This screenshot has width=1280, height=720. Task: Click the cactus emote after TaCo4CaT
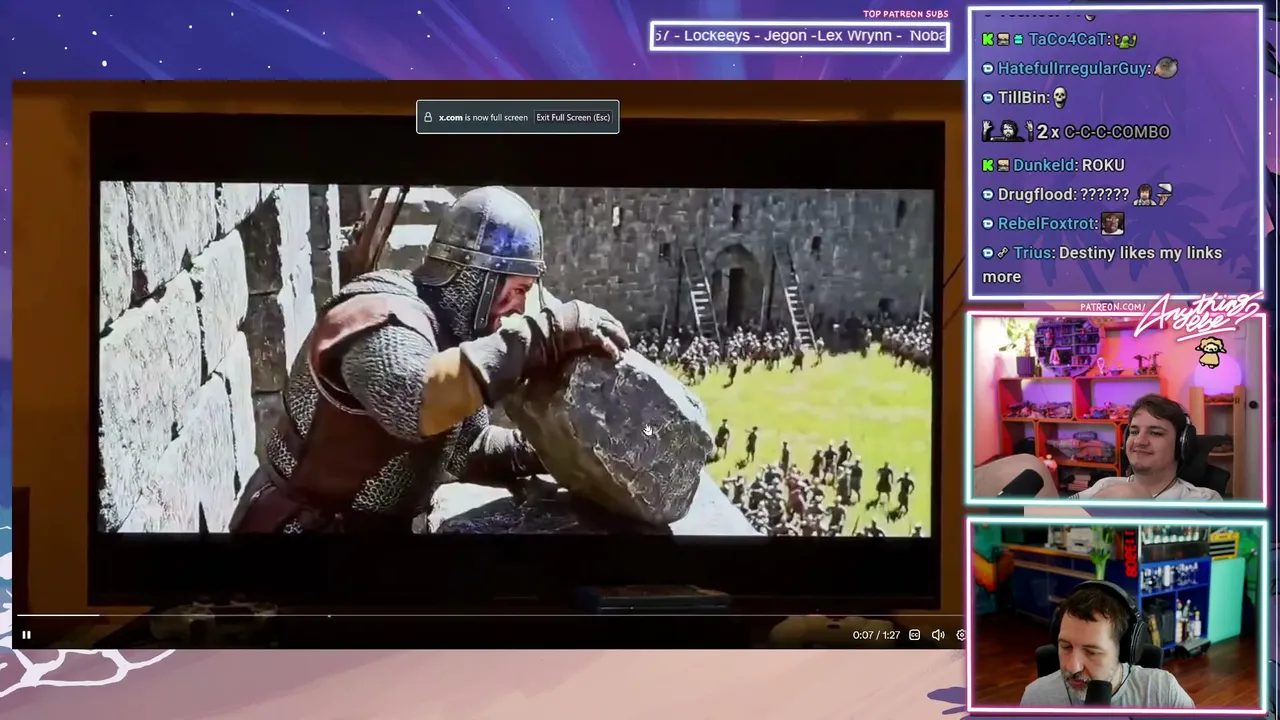(x=1124, y=39)
